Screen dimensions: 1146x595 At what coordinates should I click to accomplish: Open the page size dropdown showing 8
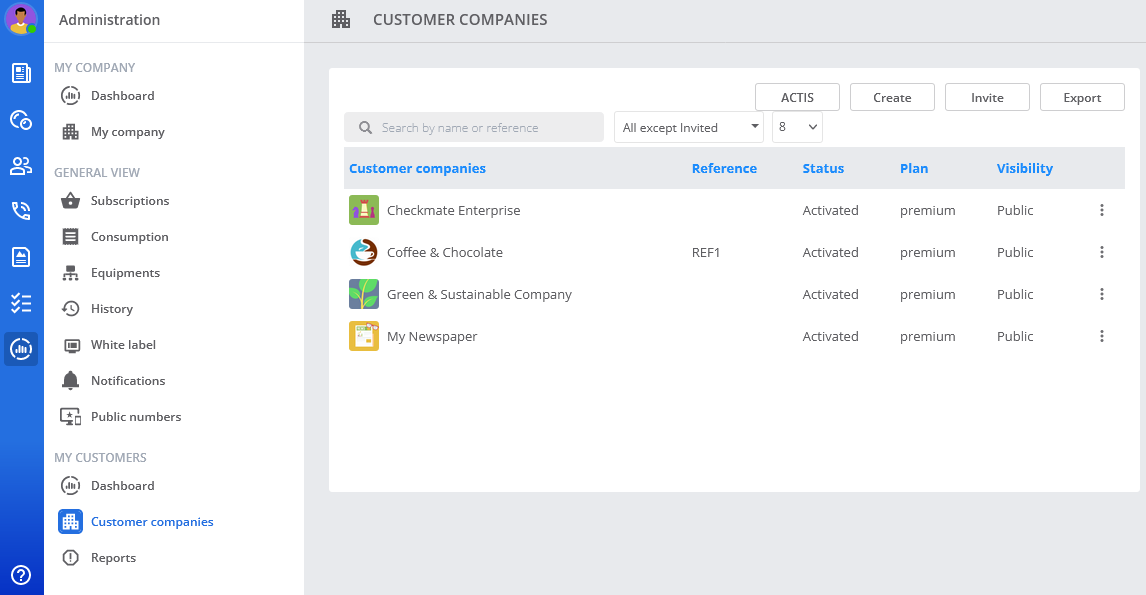(x=797, y=127)
